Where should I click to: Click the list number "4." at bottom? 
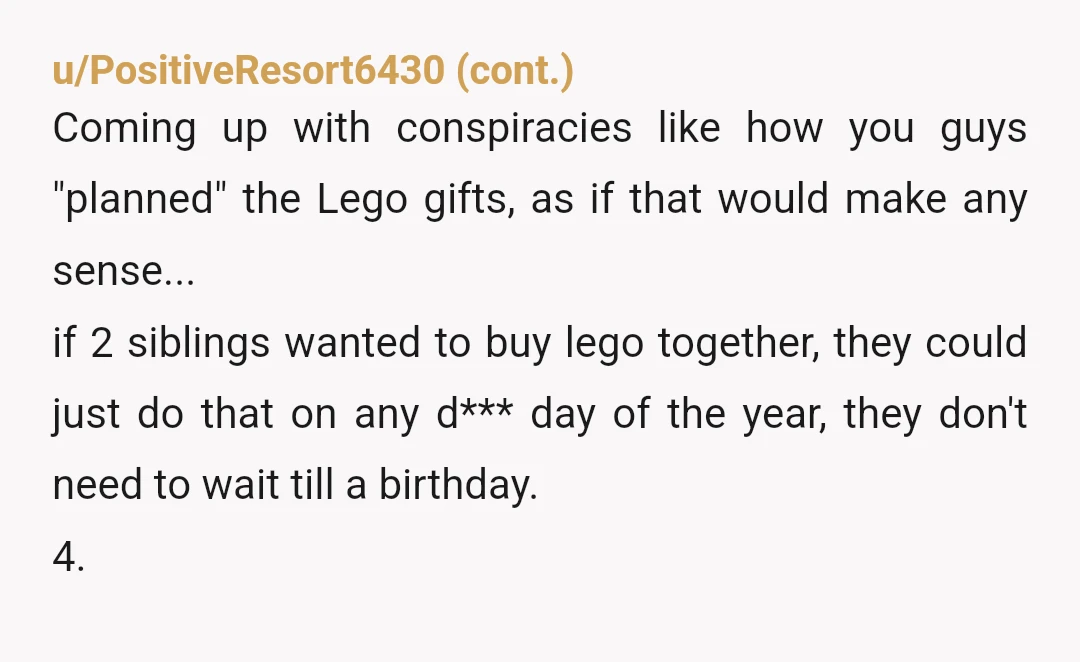(x=69, y=556)
